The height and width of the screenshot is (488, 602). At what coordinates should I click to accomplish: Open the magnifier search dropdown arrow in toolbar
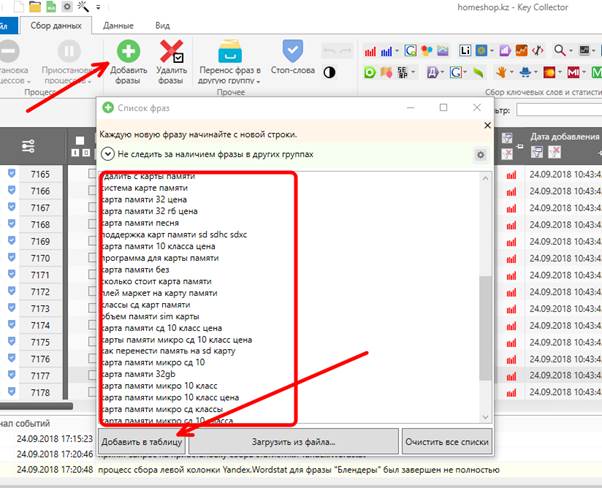tap(571, 50)
